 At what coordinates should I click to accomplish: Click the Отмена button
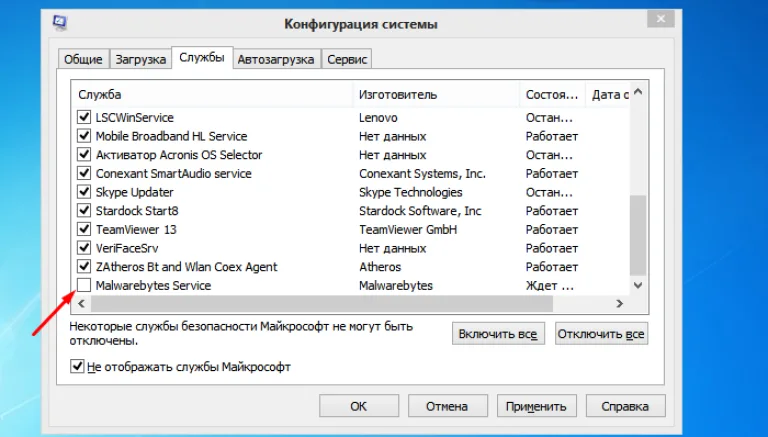447,406
